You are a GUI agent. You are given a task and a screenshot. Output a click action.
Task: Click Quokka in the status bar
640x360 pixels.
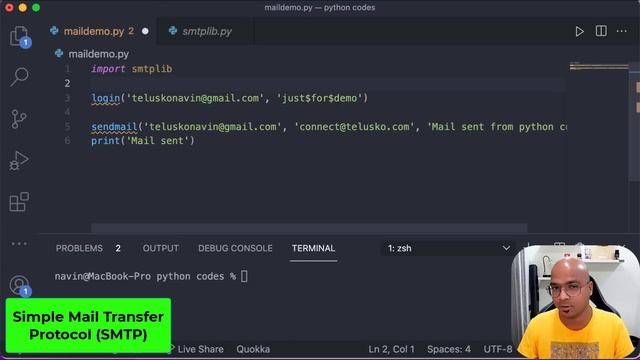tap(253, 349)
